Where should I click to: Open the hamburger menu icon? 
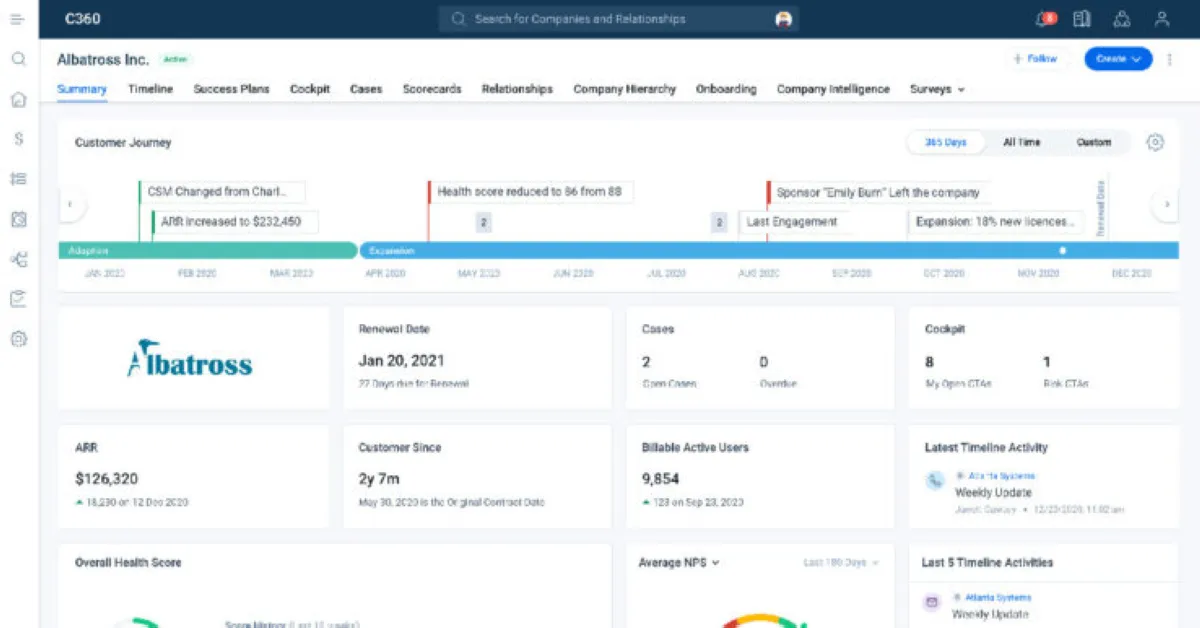pyautogui.click(x=18, y=19)
